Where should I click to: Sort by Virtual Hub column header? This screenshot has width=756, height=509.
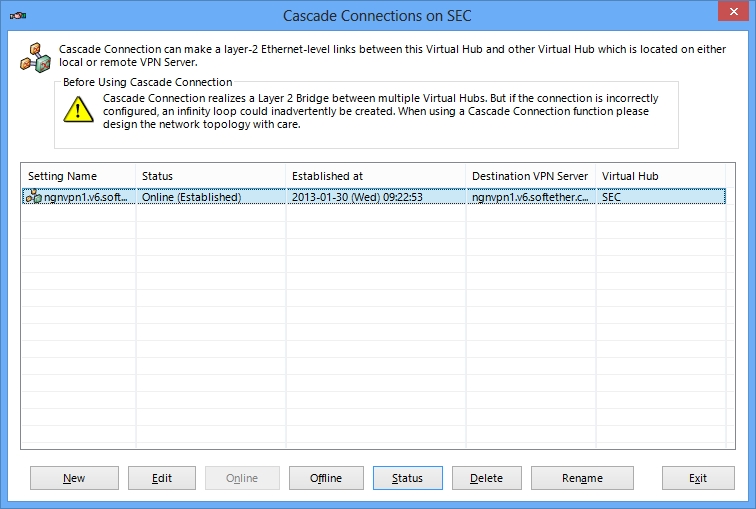pos(661,176)
